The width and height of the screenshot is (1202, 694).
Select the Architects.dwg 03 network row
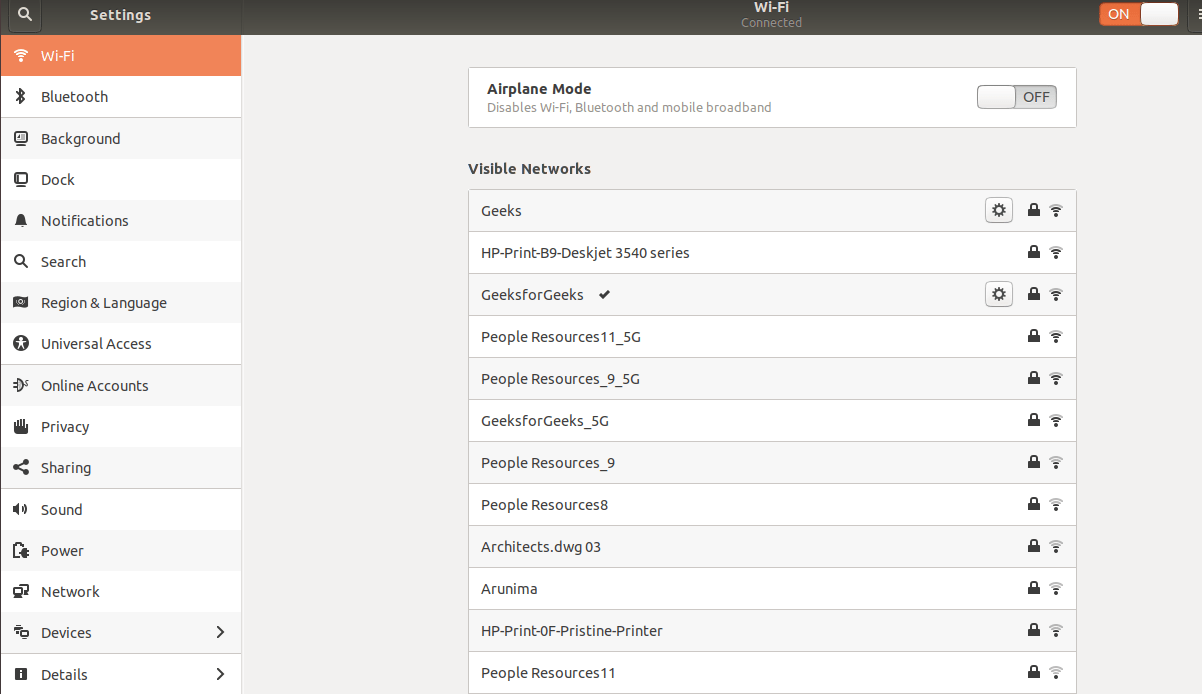click(x=541, y=546)
